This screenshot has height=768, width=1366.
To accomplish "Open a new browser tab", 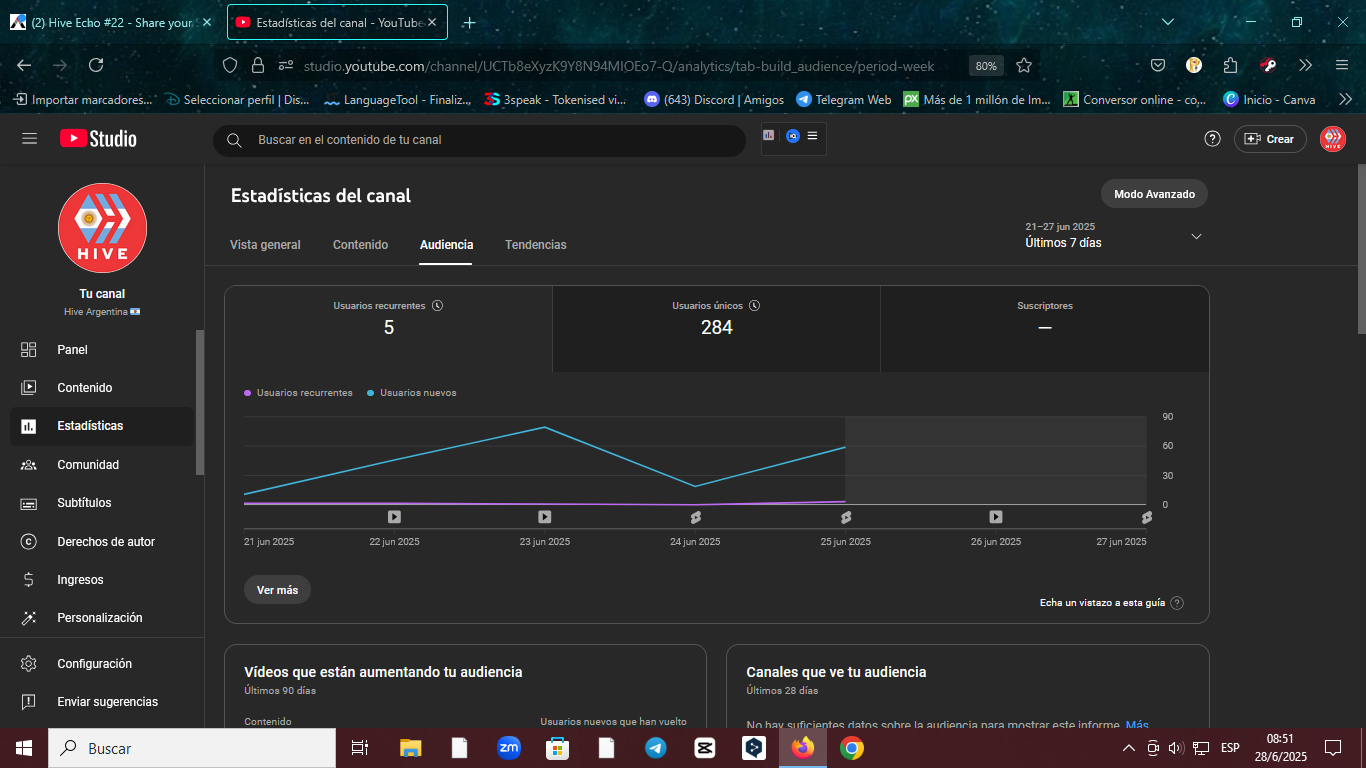I will point(469,22).
